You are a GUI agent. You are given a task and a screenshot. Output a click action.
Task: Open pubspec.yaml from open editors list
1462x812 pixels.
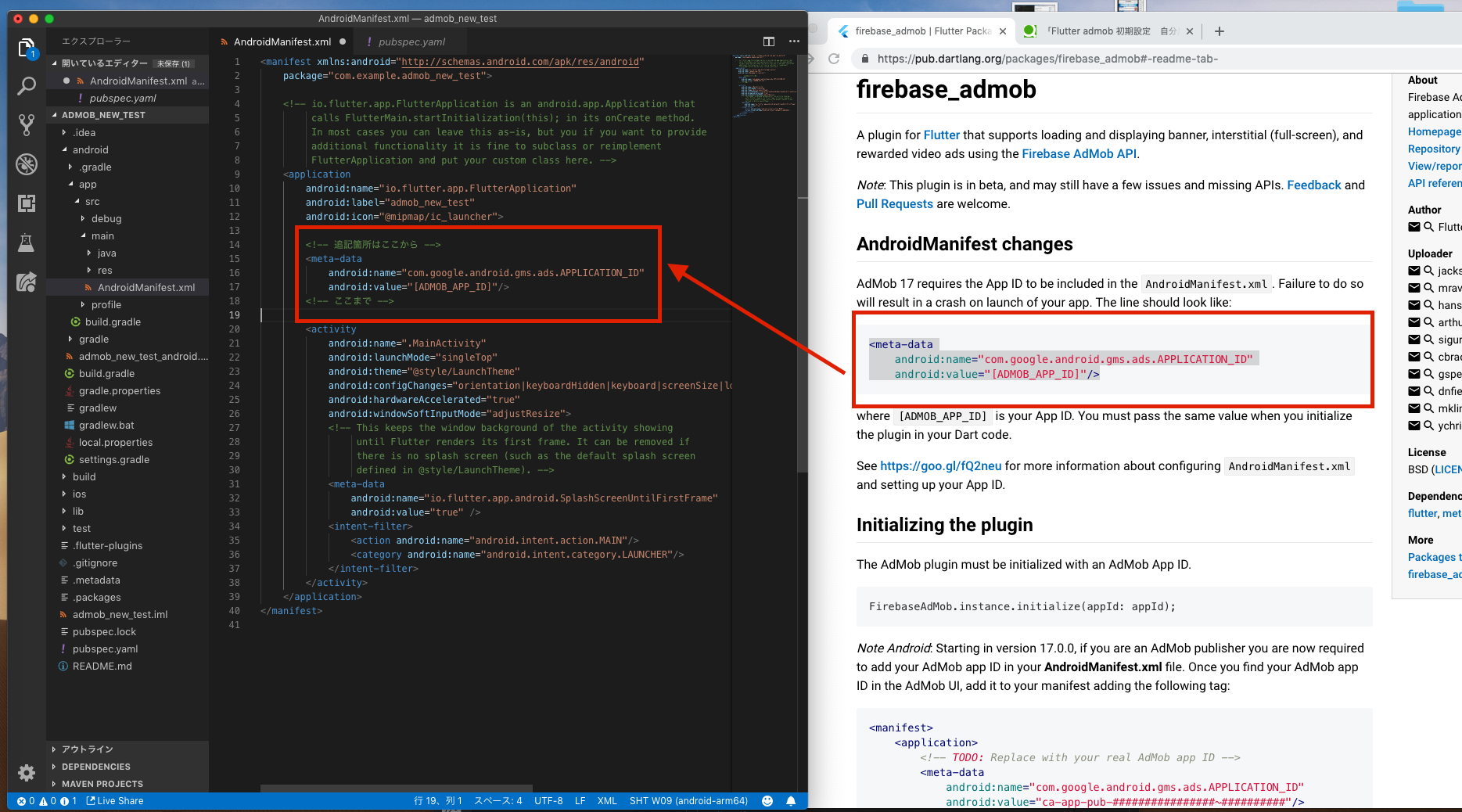pos(123,99)
